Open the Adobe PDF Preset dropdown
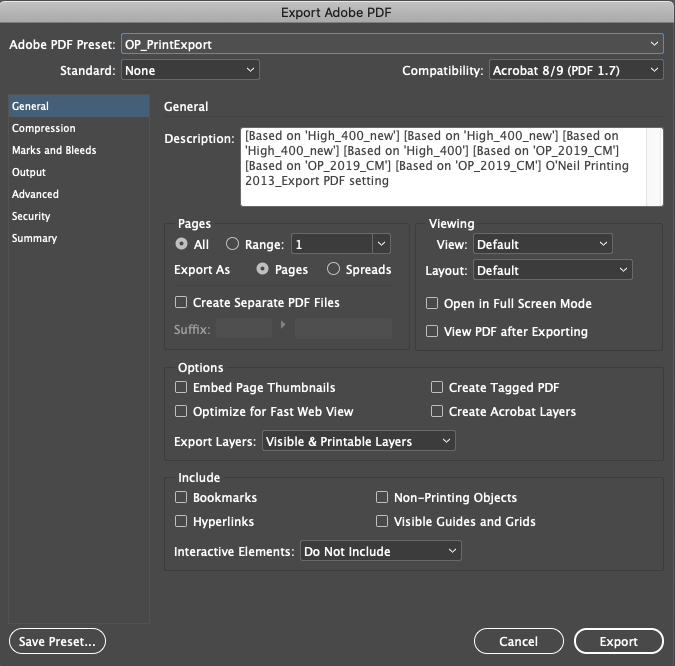This screenshot has height=666, width=675. coord(392,44)
